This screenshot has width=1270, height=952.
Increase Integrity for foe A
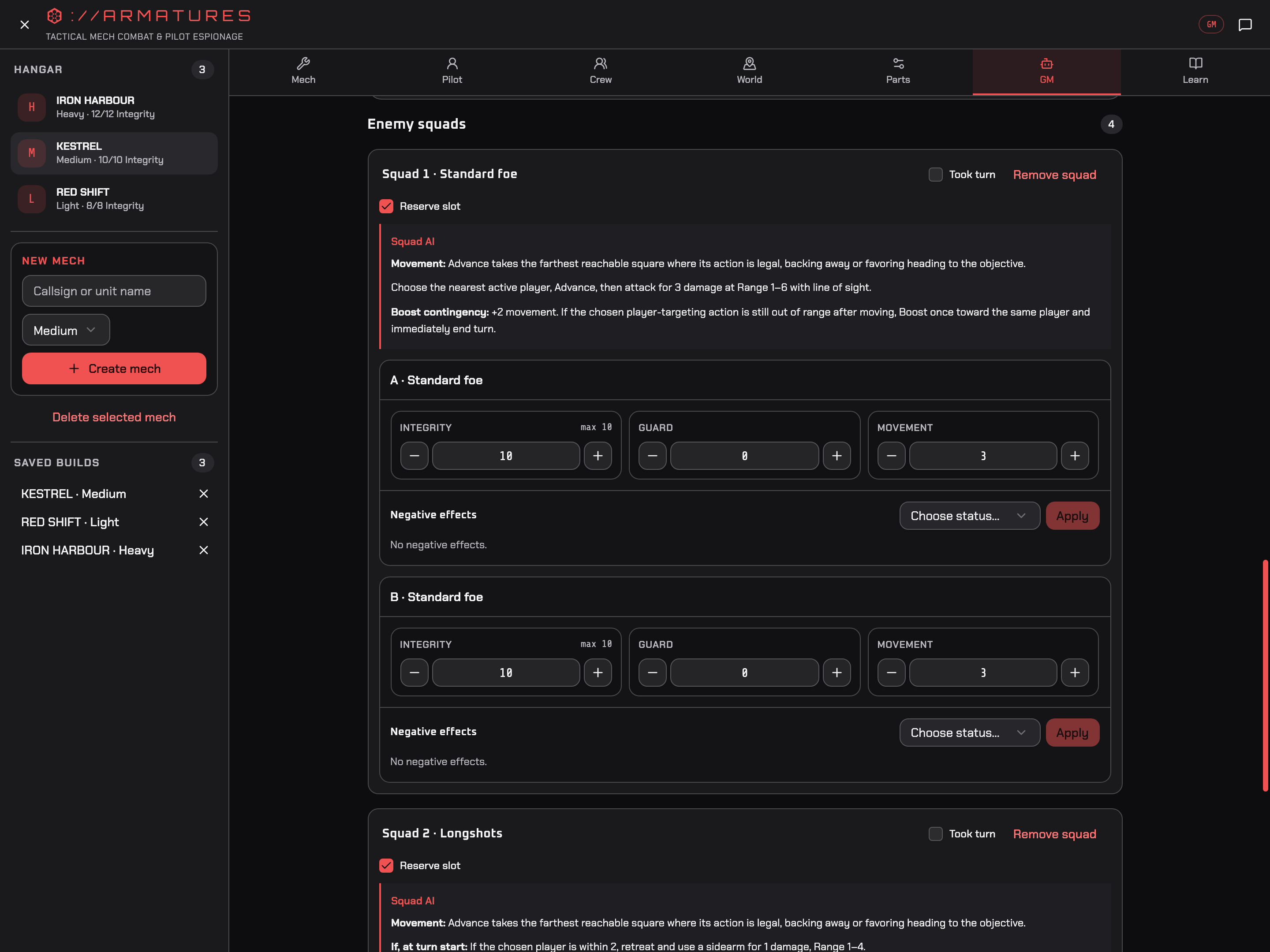click(x=598, y=456)
